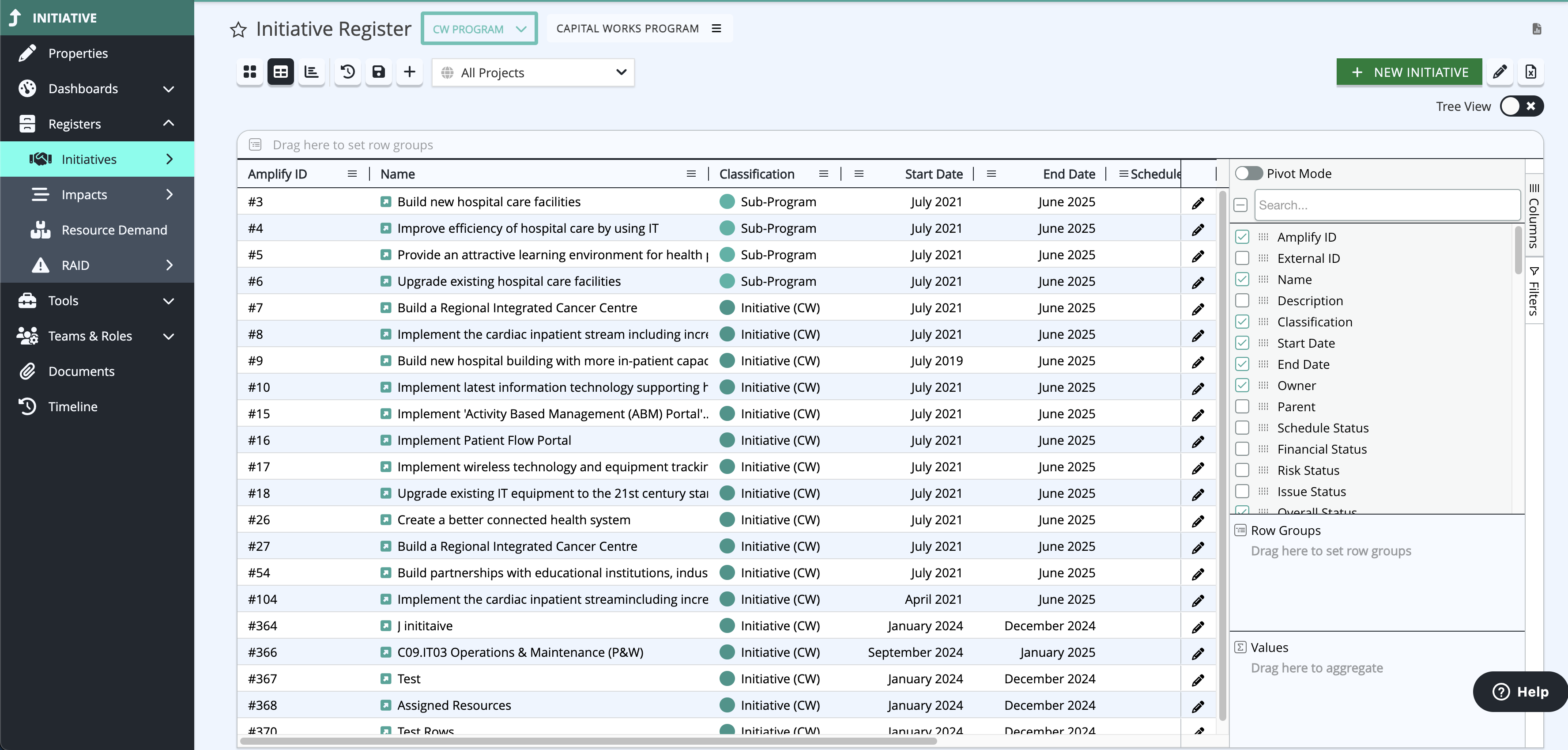
Task: Click the history restore icon in toolbar
Action: pyautogui.click(x=348, y=72)
